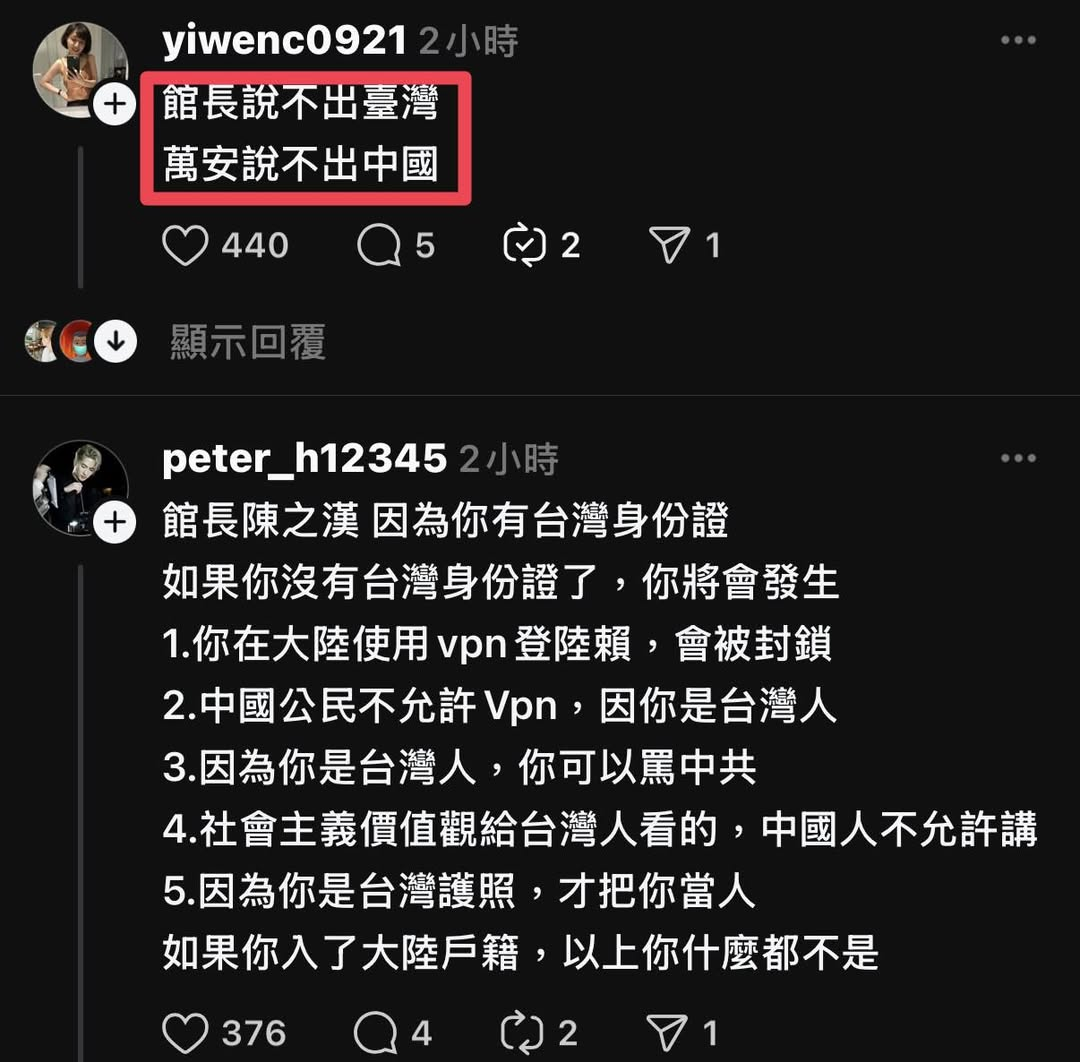The height and width of the screenshot is (1062, 1080).
Task: Open the three-dot menu on the yiwenc0921 post
Action: tap(1019, 40)
